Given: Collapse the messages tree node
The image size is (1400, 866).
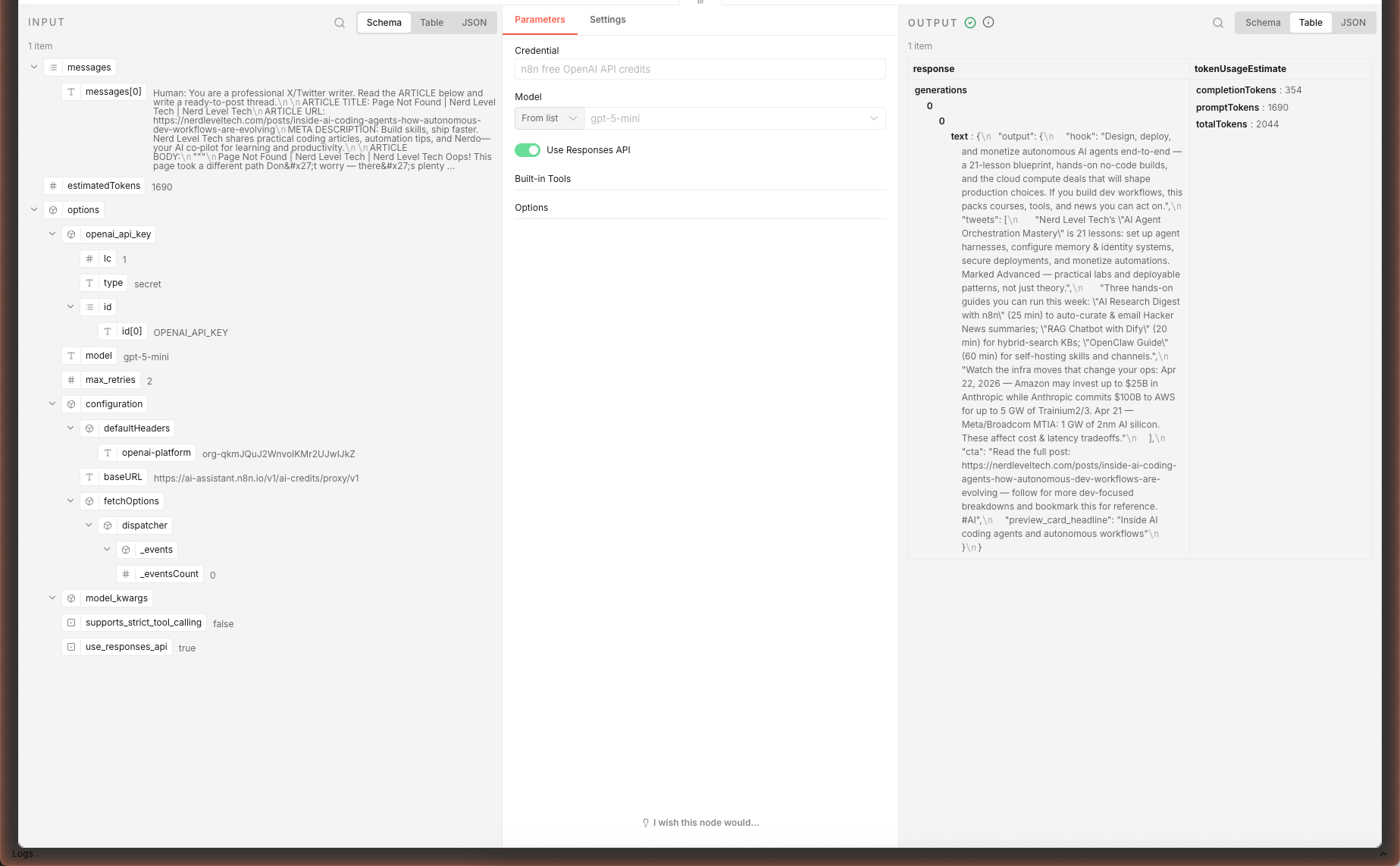Looking at the screenshot, I should (x=34, y=67).
